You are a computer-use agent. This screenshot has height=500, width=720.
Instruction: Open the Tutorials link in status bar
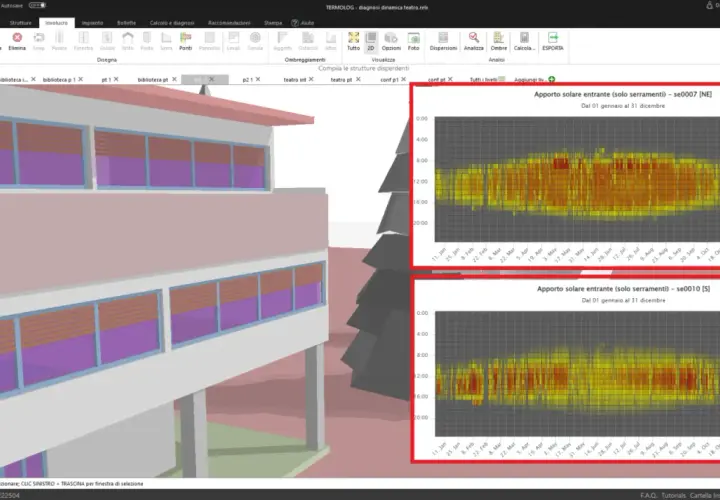673,495
